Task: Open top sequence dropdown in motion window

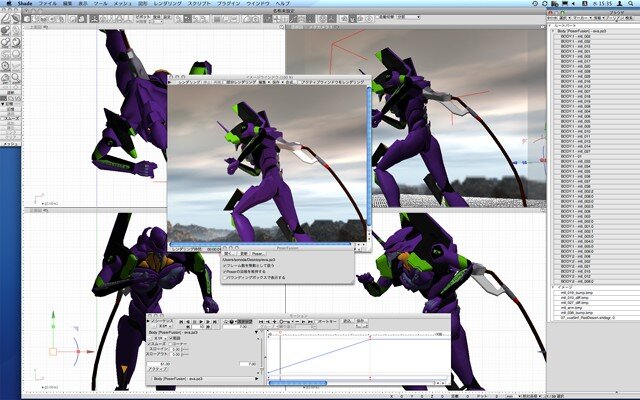Action: click(x=164, y=326)
